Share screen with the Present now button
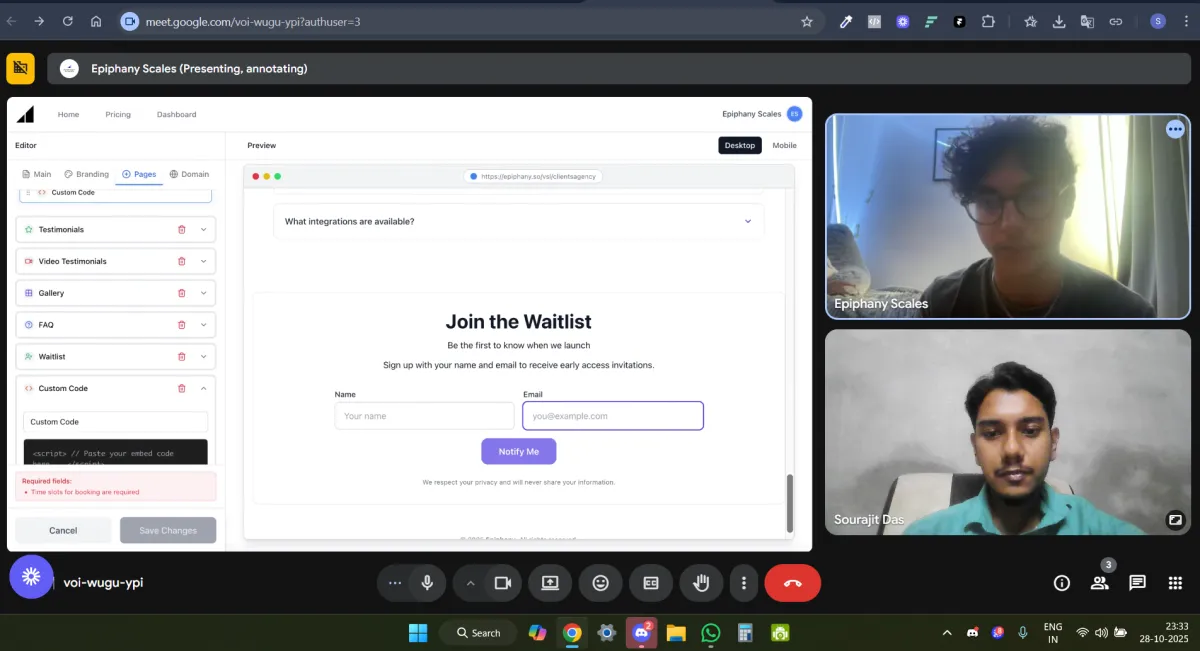The image size is (1200, 651). pos(549,583)
